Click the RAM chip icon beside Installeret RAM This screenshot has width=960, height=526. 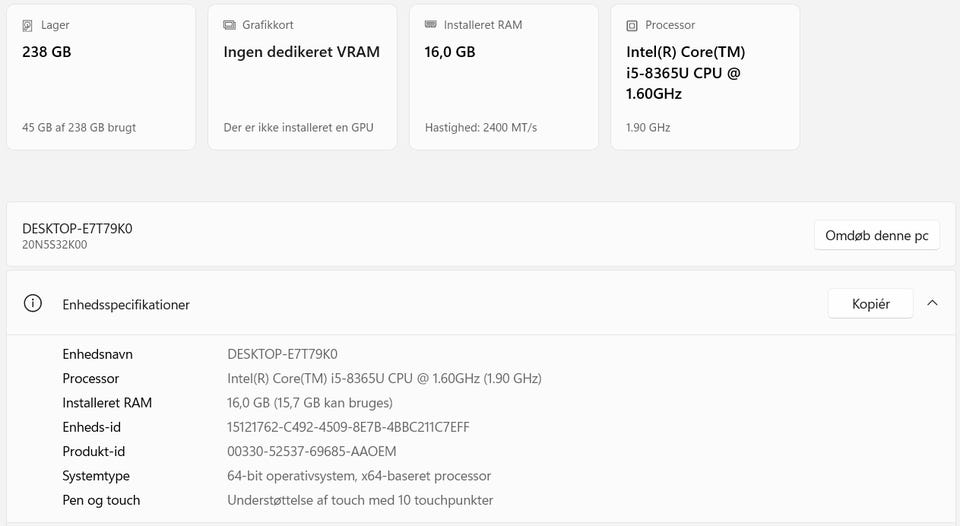click(430, 24)
